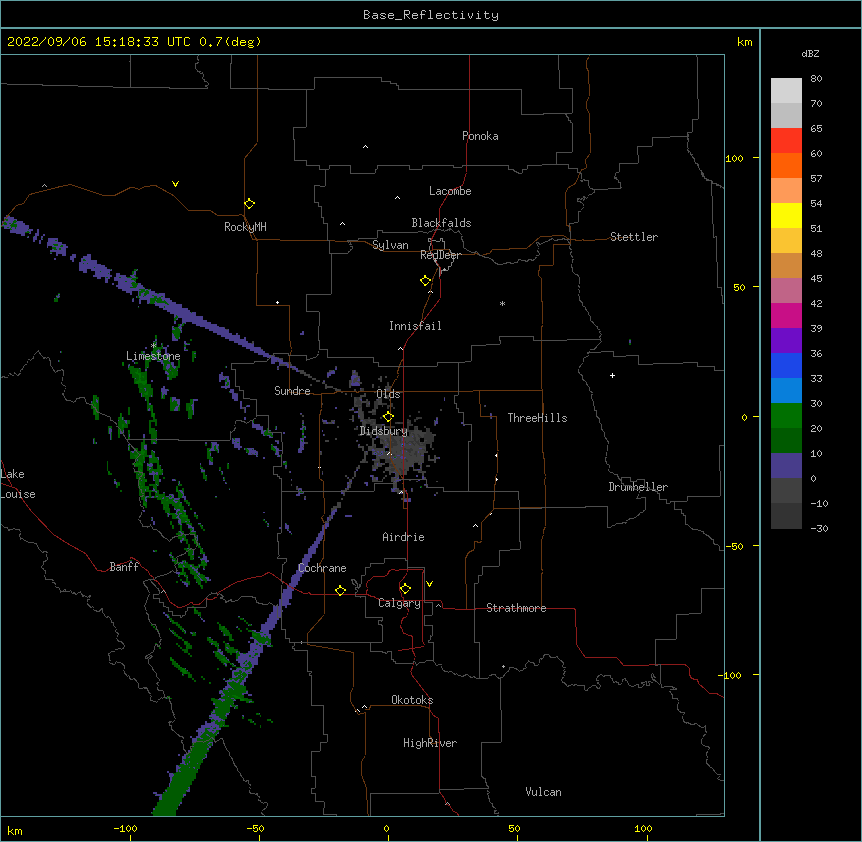Select the blue 36 dBZ legend swatch
Viewport: 862px width, 842px height.
tap(786, 365)
